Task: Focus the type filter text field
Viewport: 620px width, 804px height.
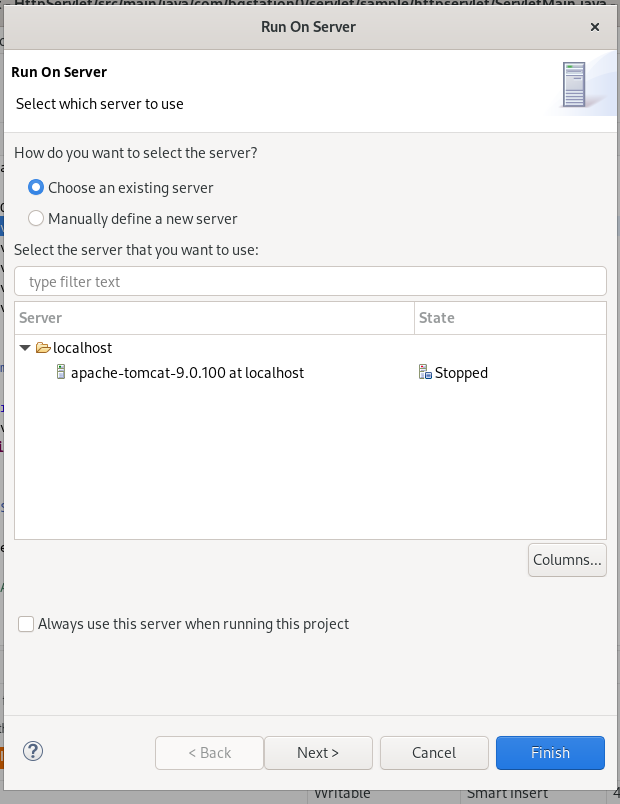Action: (x=310, y=281)
